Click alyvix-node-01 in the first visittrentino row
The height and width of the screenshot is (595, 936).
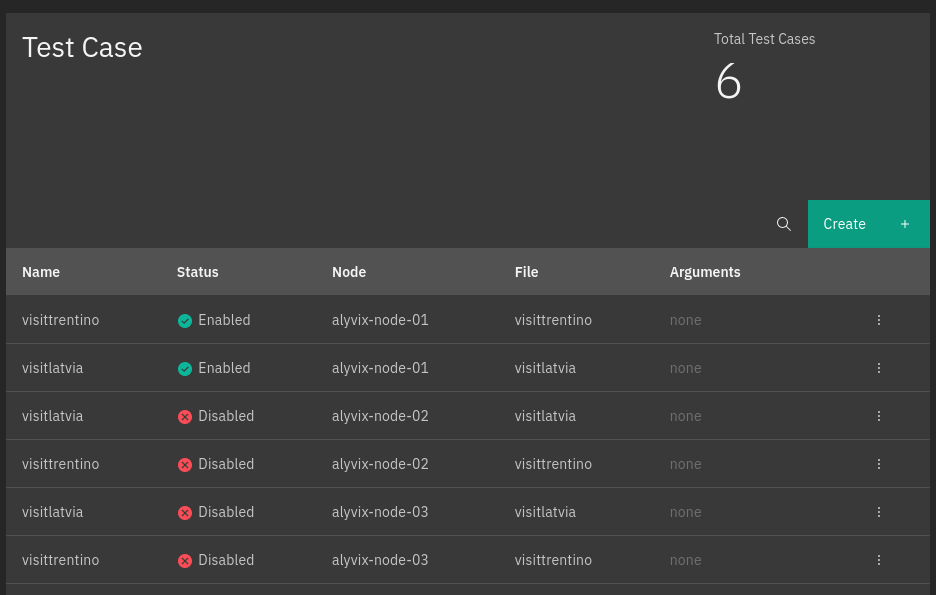(x=380, y=320)
